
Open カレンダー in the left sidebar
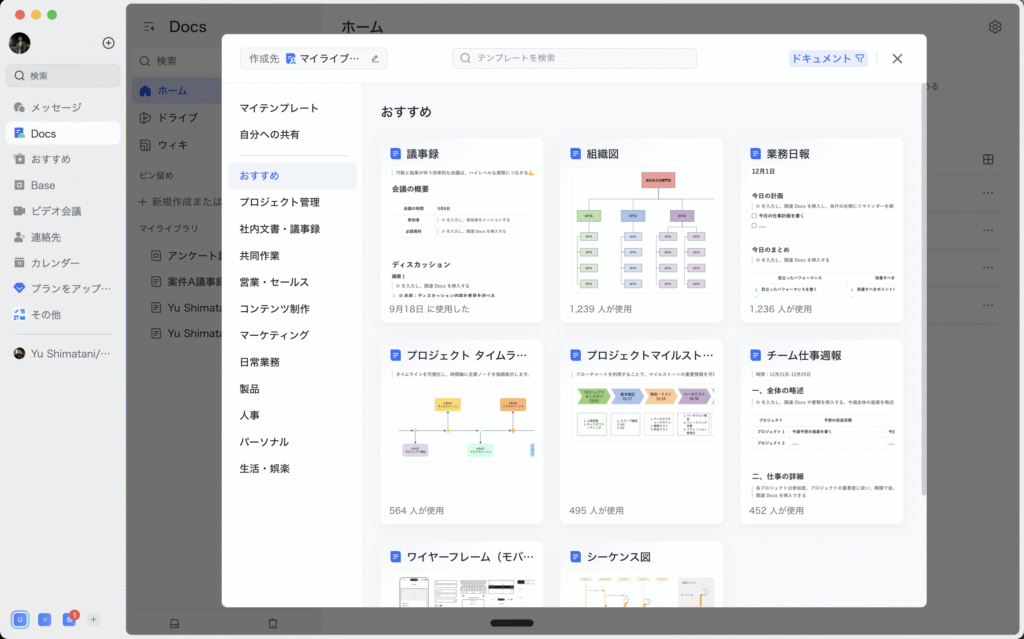coord(55,263)
